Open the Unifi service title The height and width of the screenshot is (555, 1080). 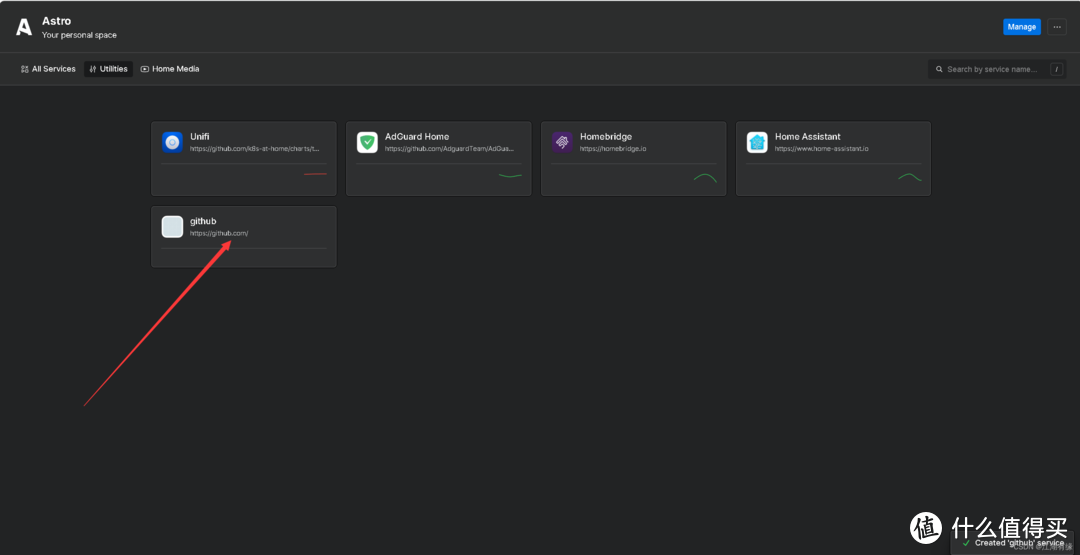[200, 136]
